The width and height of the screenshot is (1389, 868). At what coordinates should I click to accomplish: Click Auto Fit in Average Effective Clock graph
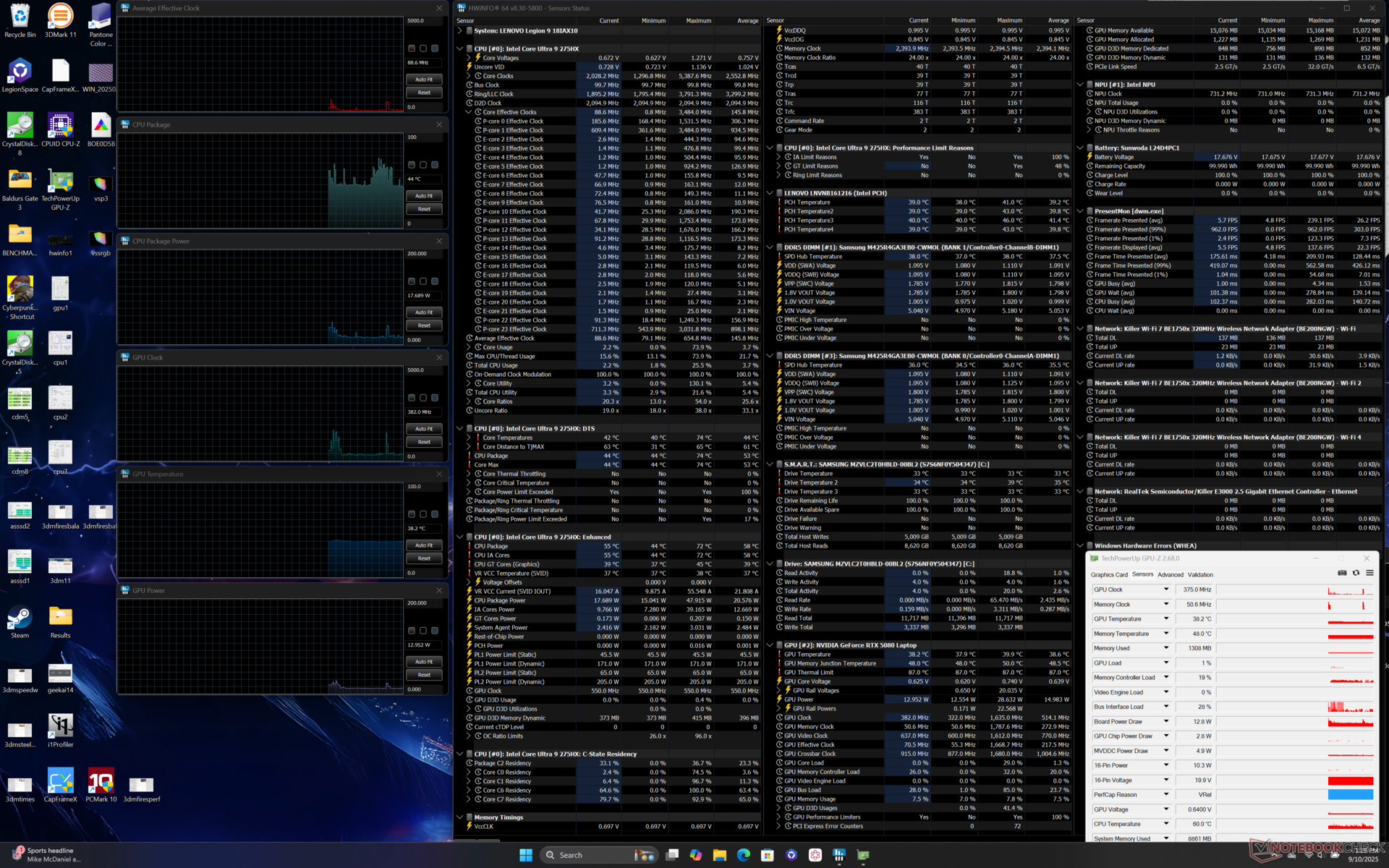424,80
